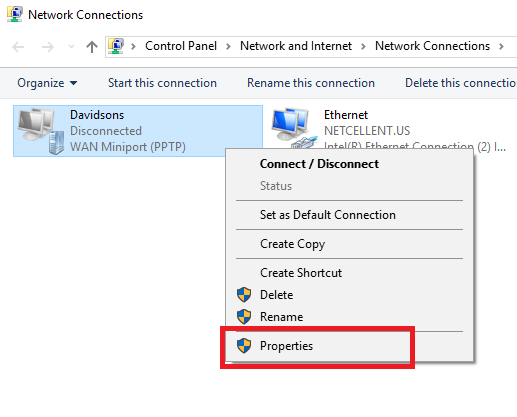Click Rename this connection in toolbar
517x417 pixels.
click(311, 83)
